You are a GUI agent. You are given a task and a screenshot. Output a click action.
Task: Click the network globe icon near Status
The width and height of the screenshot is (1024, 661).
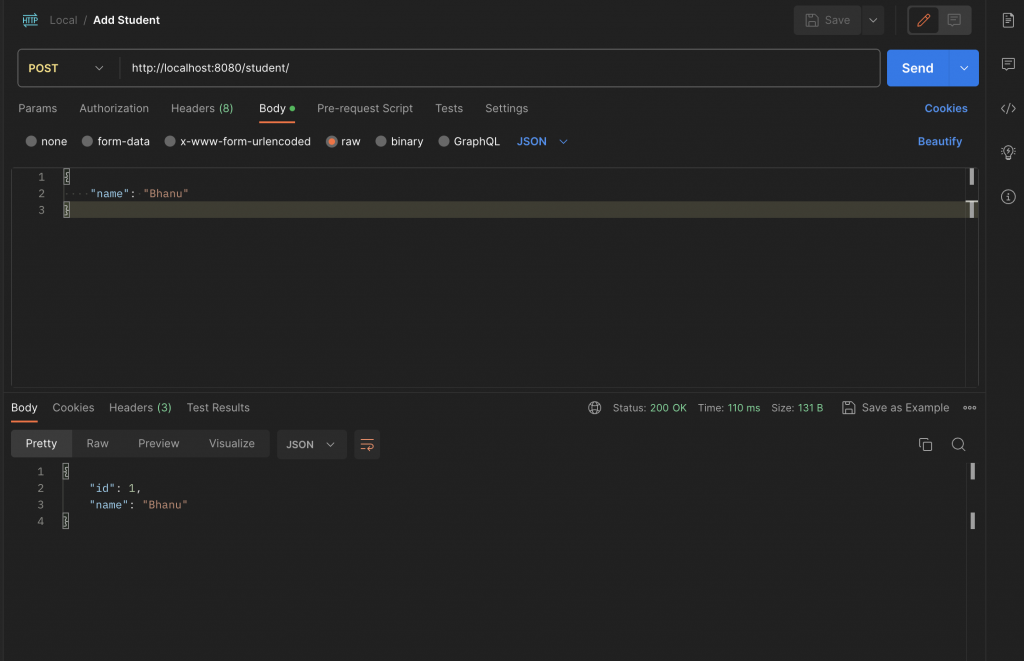(x=594, y=408)
